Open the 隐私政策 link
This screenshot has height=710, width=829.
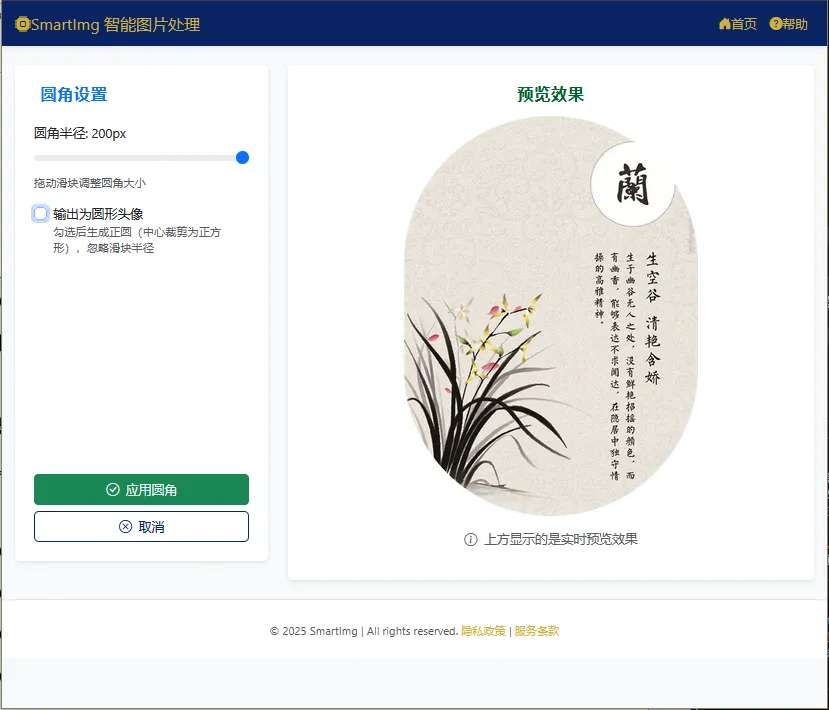(483, 631)
